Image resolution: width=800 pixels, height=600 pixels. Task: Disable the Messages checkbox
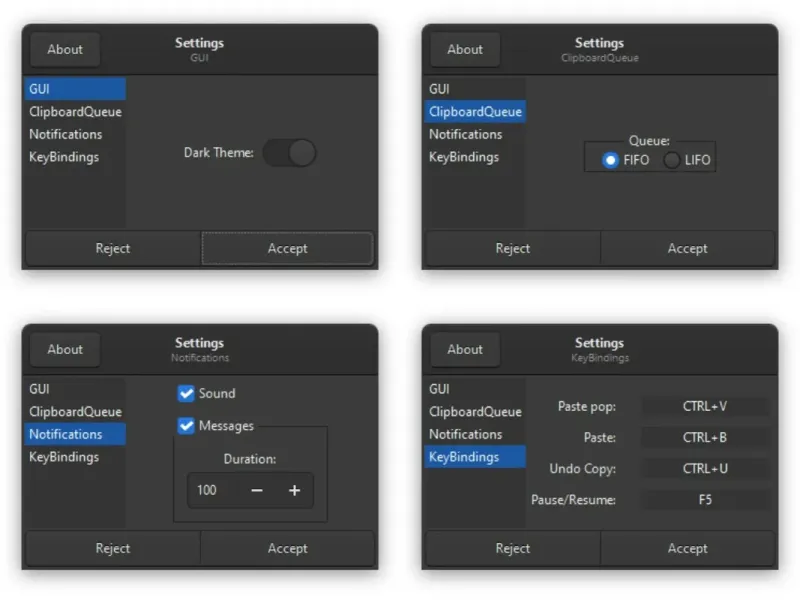coord(186,426)
